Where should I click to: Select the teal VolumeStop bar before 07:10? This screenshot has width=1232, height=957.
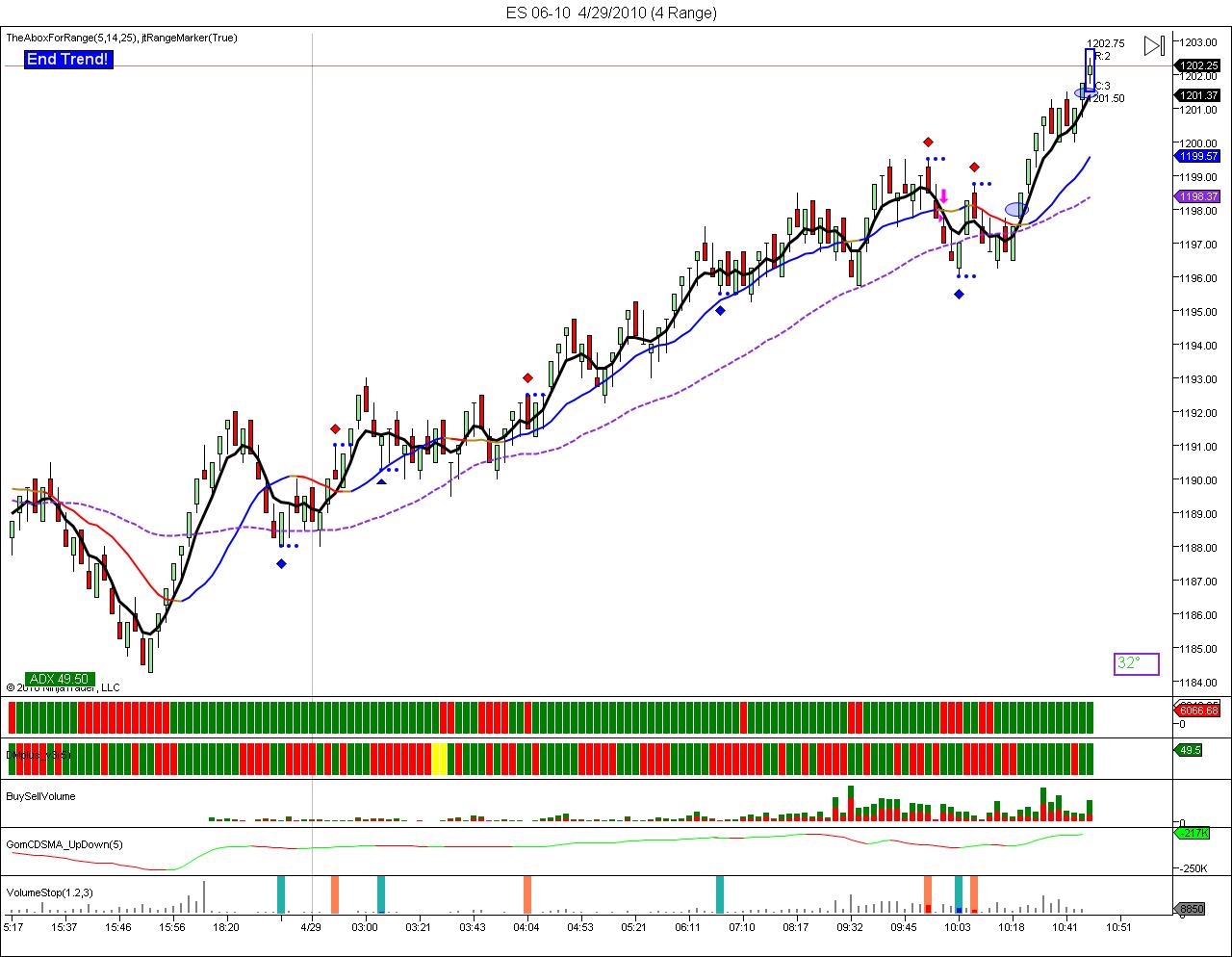720,894
